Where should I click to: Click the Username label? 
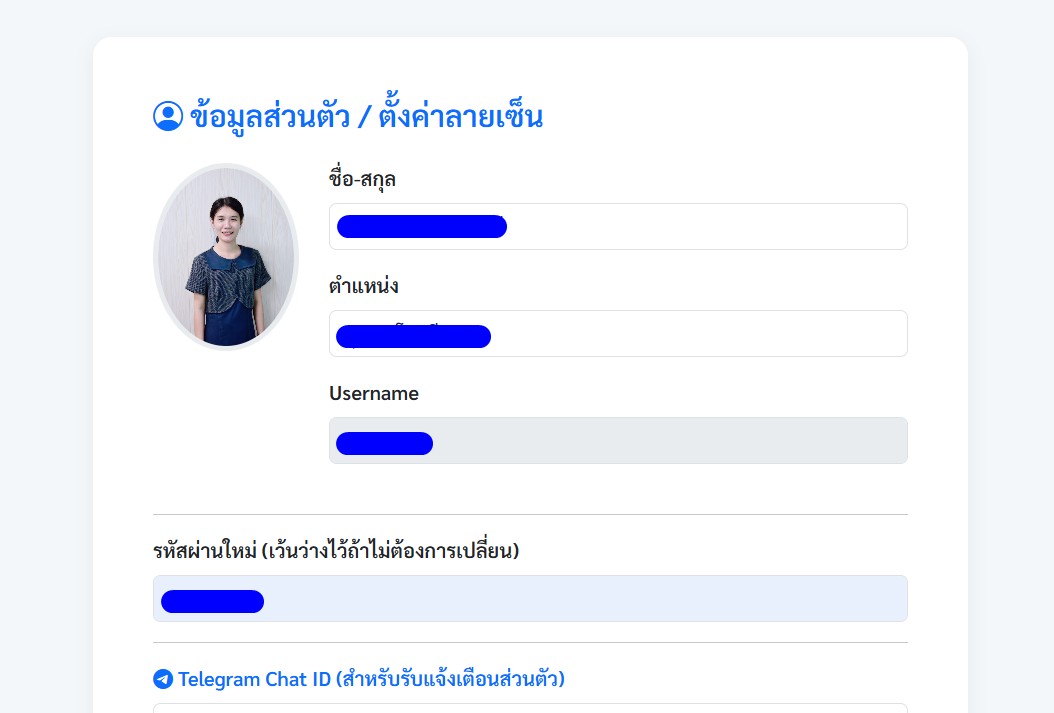[374, 393]
